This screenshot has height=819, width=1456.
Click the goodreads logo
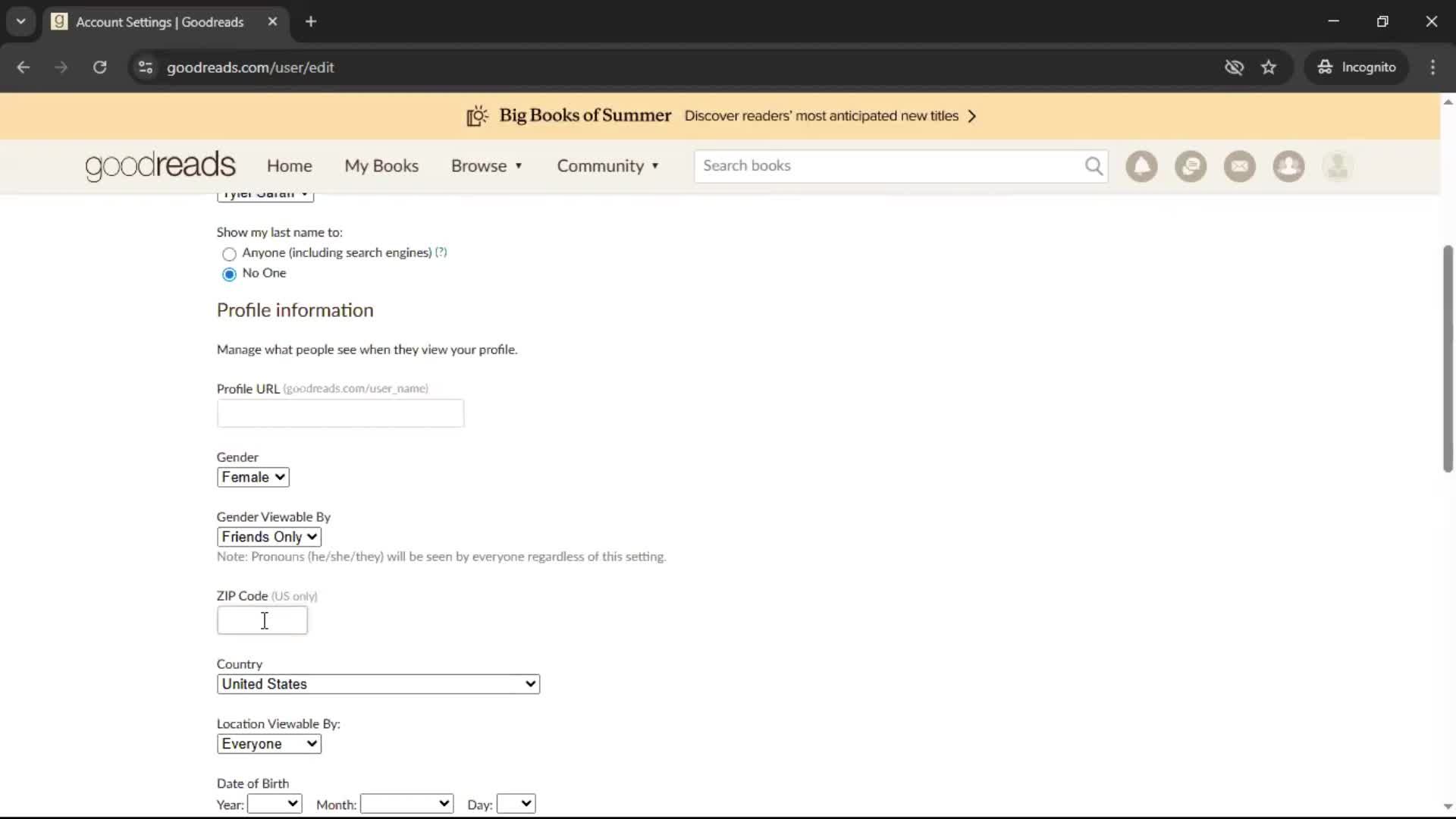tap(160, 165)
